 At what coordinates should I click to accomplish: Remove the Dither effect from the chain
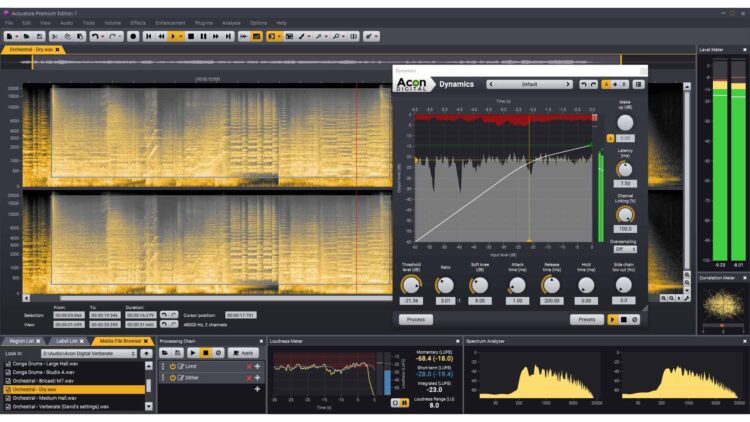(x=249, y=378)
